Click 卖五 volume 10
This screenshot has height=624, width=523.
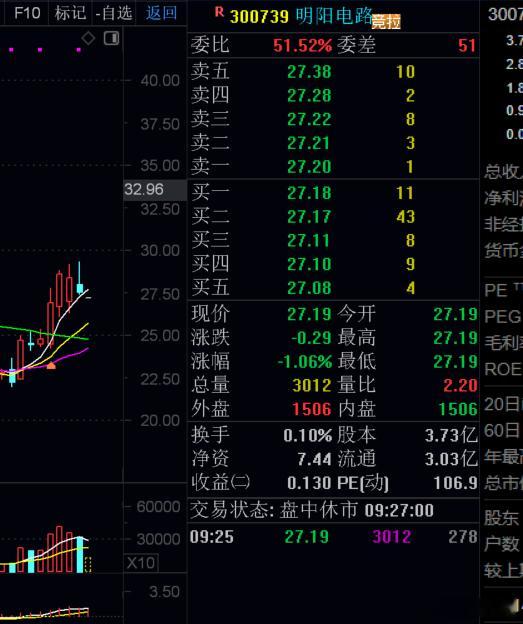click(x=406, y=72)
